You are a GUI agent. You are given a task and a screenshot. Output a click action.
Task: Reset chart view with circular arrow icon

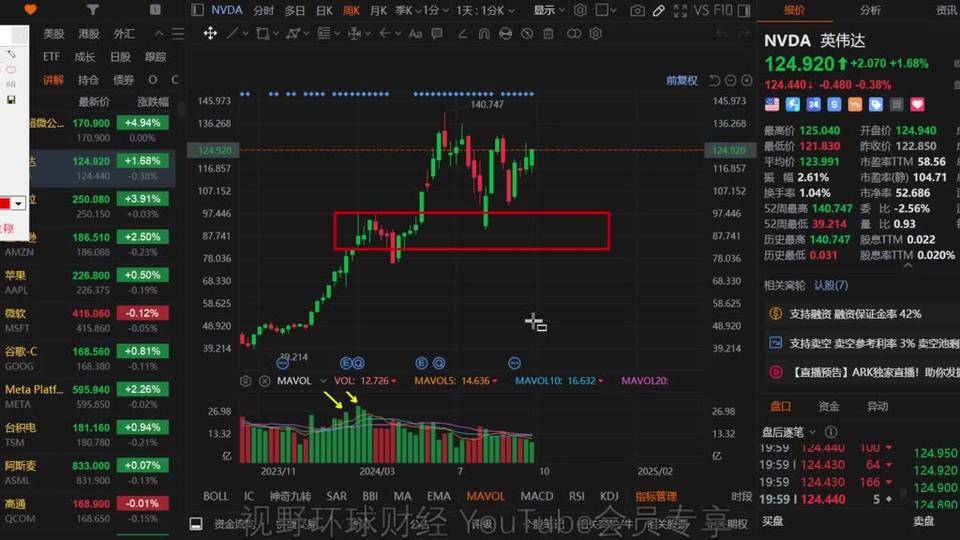click(714, 80)
